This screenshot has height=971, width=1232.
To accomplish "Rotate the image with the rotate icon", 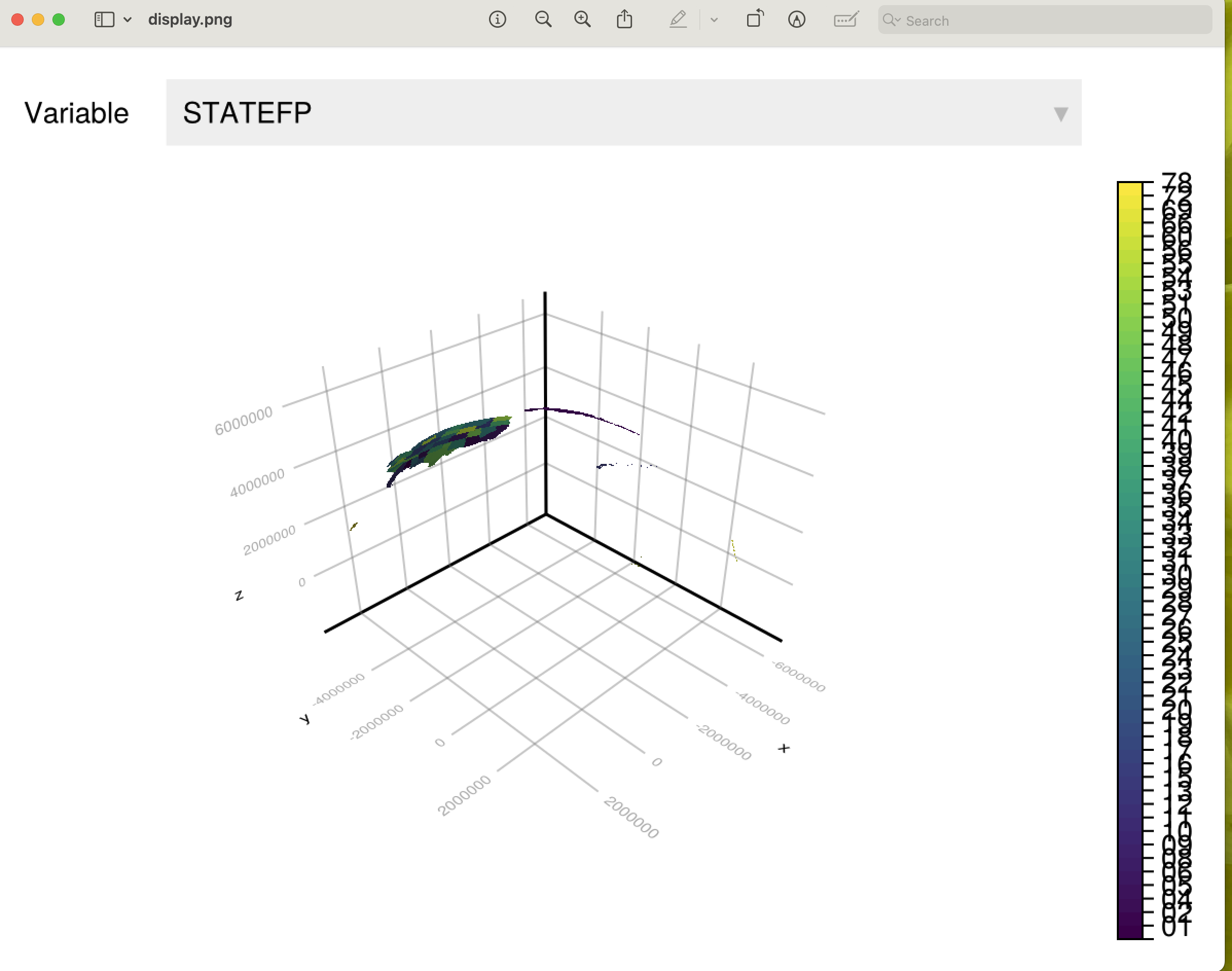I will pos(755,20).
